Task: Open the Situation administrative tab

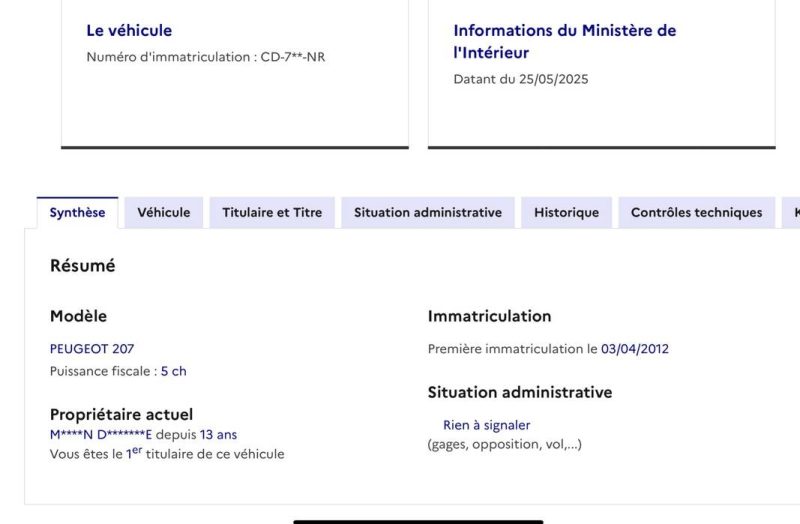Action: click(428, 212)
